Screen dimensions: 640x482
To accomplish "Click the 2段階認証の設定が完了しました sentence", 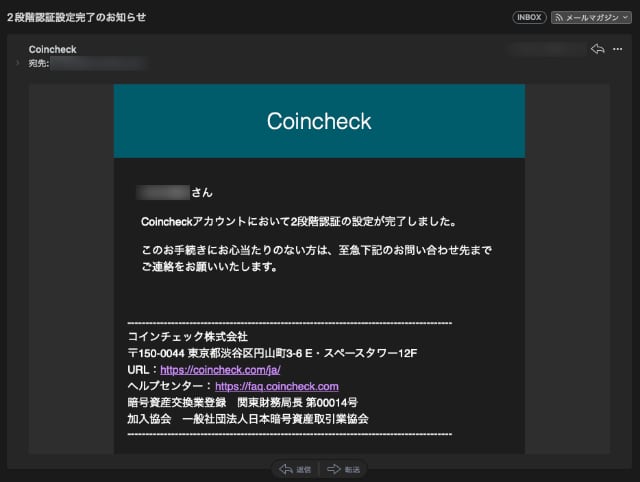I will pyautogui.click(x=298, y=222).
